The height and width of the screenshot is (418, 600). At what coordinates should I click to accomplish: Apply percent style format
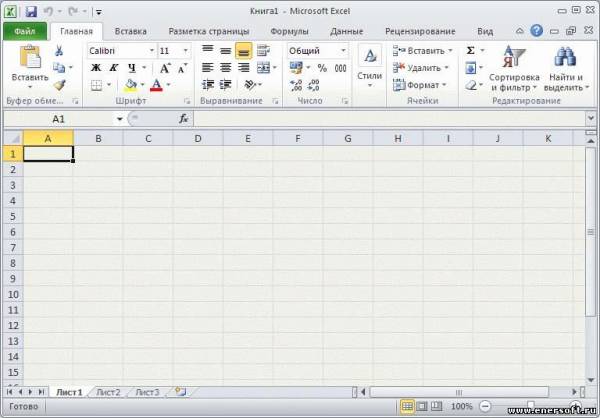tap(322, 68)
